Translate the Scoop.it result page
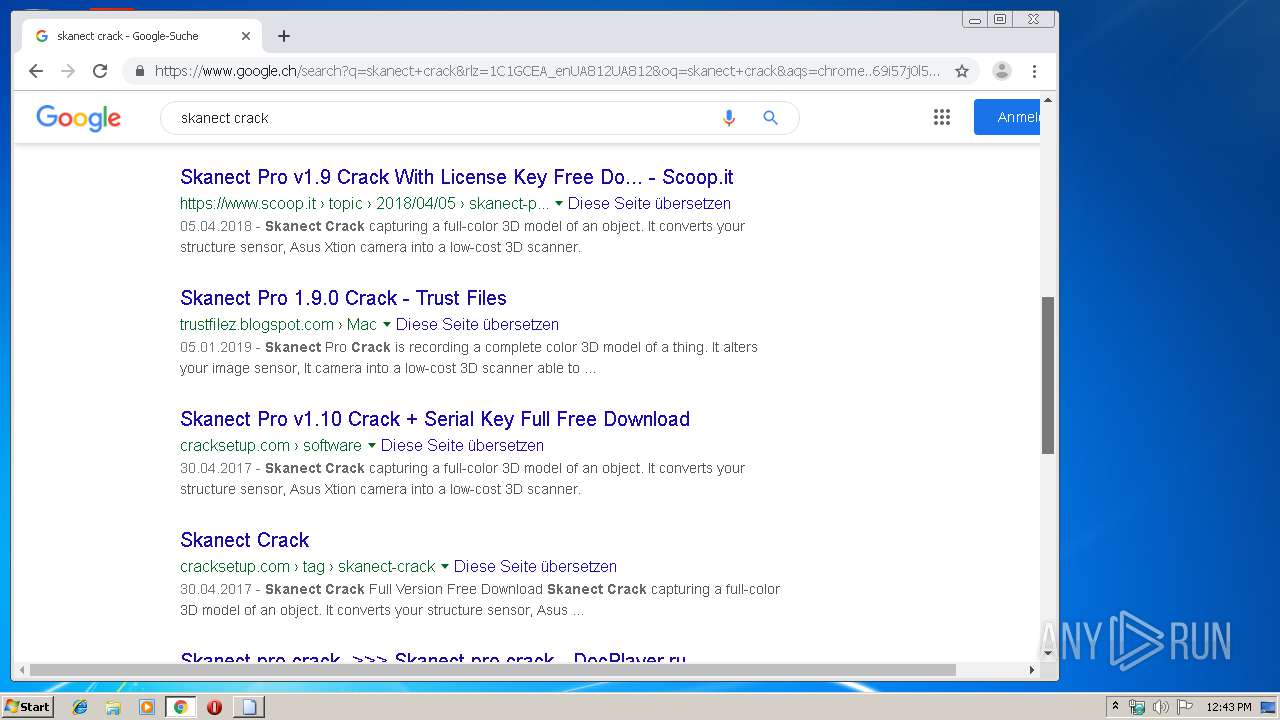This screenshot has width=1280, height=720. [649, 204]
